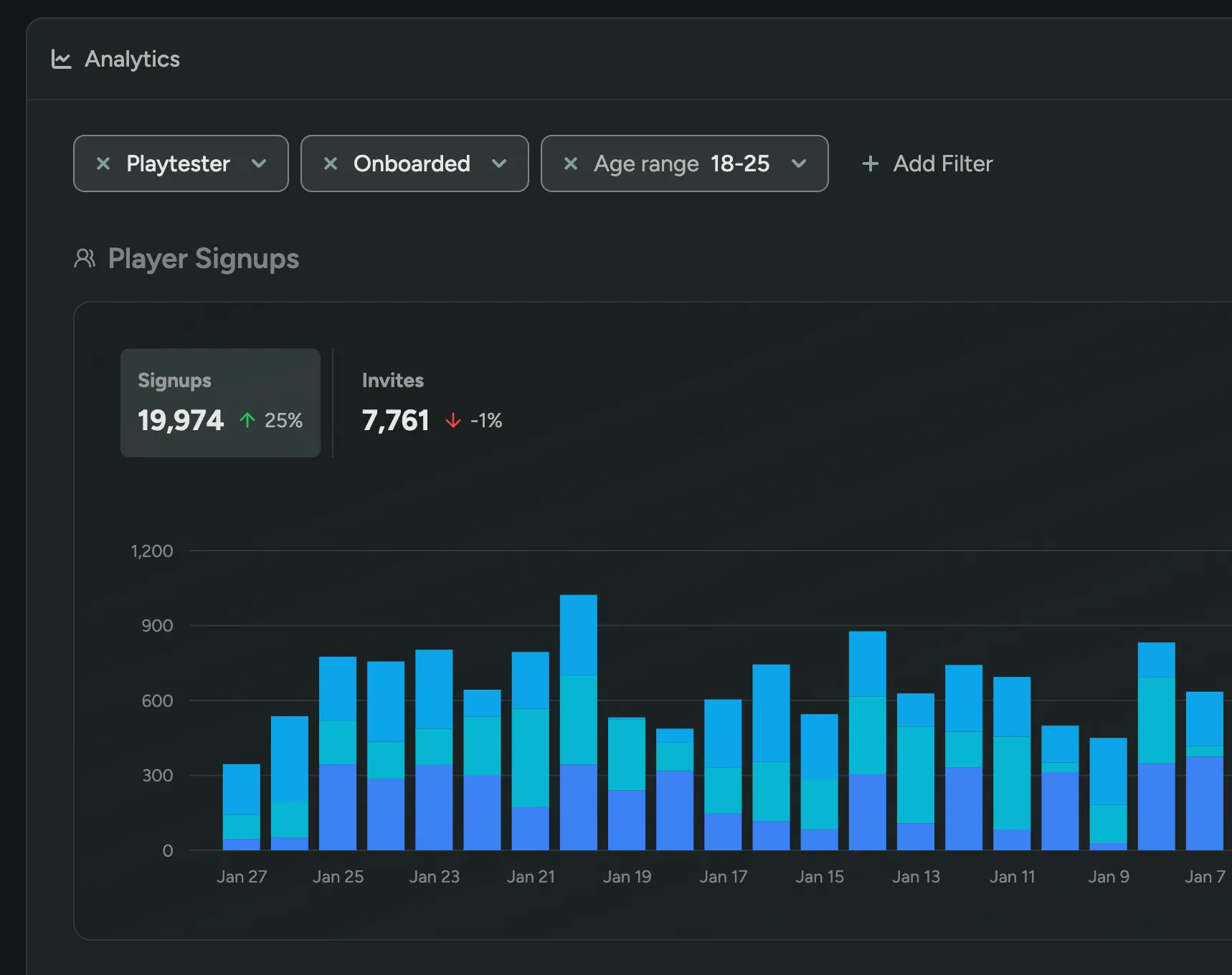Viewport: 1232px width, 975px height.
Task: Open the Playtester dropdown chevron
Action: 260,163
